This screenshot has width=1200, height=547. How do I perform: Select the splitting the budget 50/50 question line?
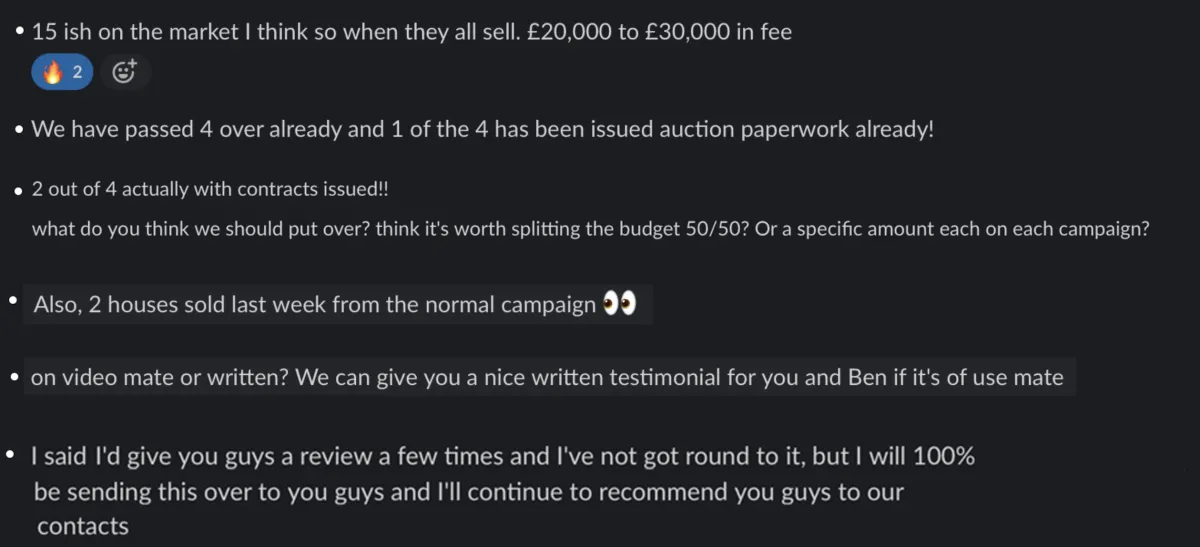click(x=590, y=229)
